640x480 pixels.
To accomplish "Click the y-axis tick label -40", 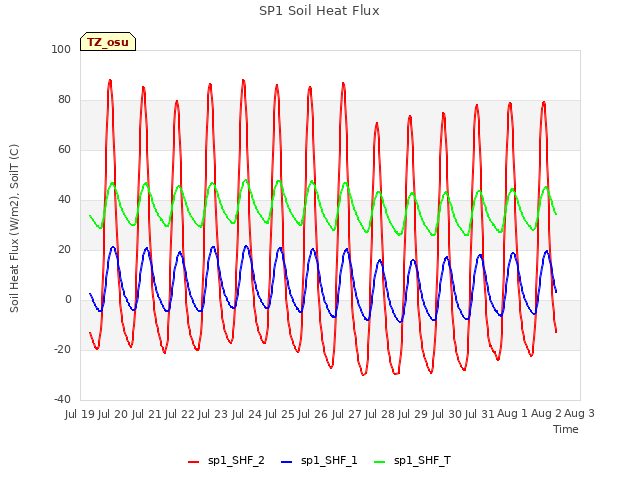I will [62, 400].
